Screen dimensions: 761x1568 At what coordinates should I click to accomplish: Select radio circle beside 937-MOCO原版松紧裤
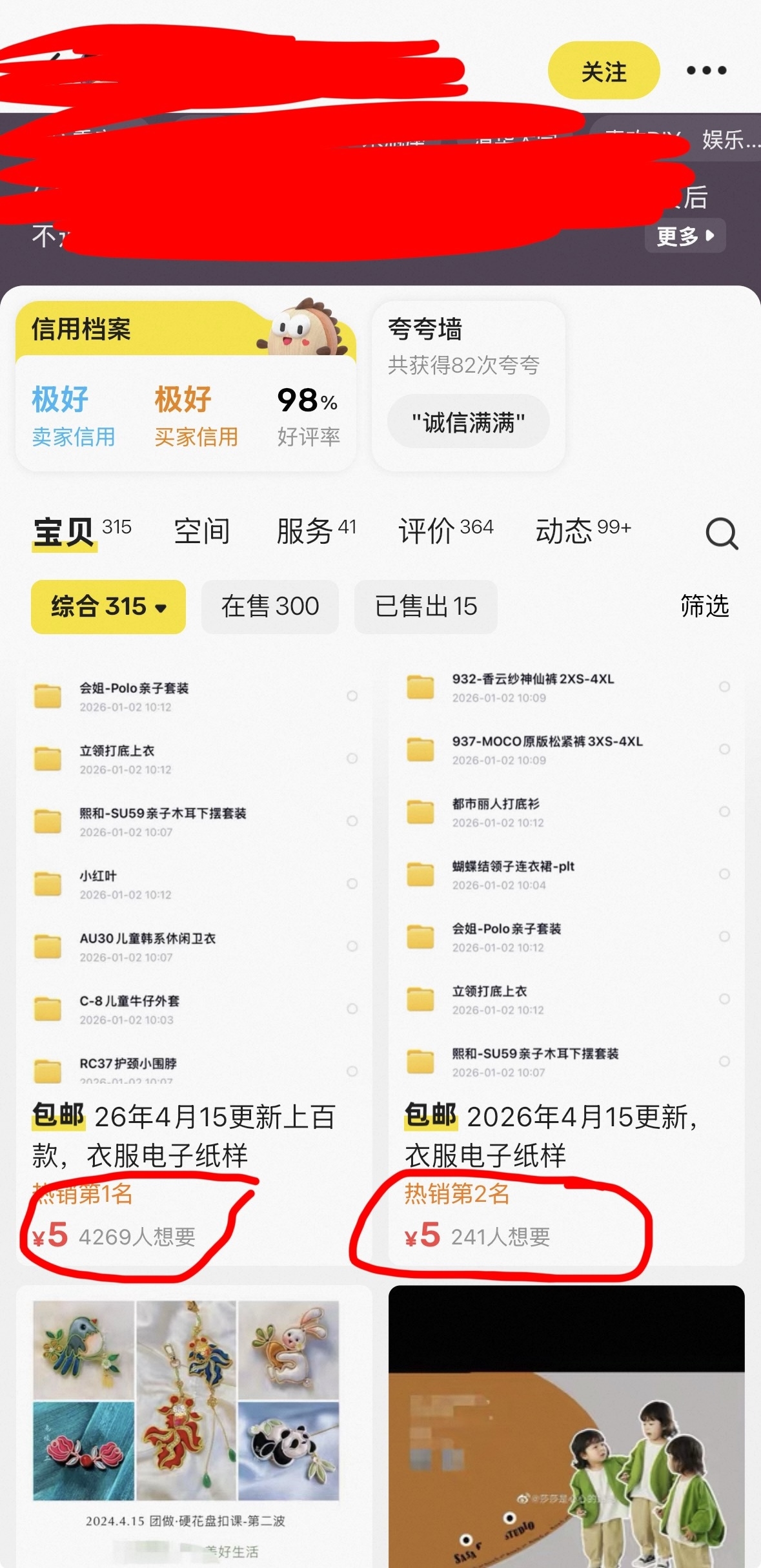point(724,749)
